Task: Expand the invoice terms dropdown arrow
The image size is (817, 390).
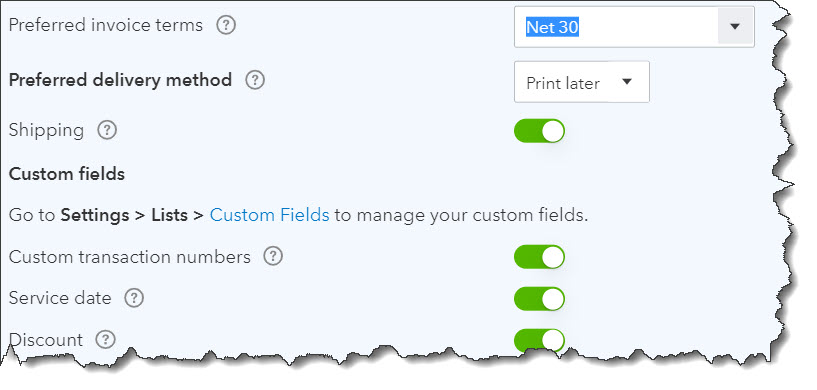Action: 735,27
